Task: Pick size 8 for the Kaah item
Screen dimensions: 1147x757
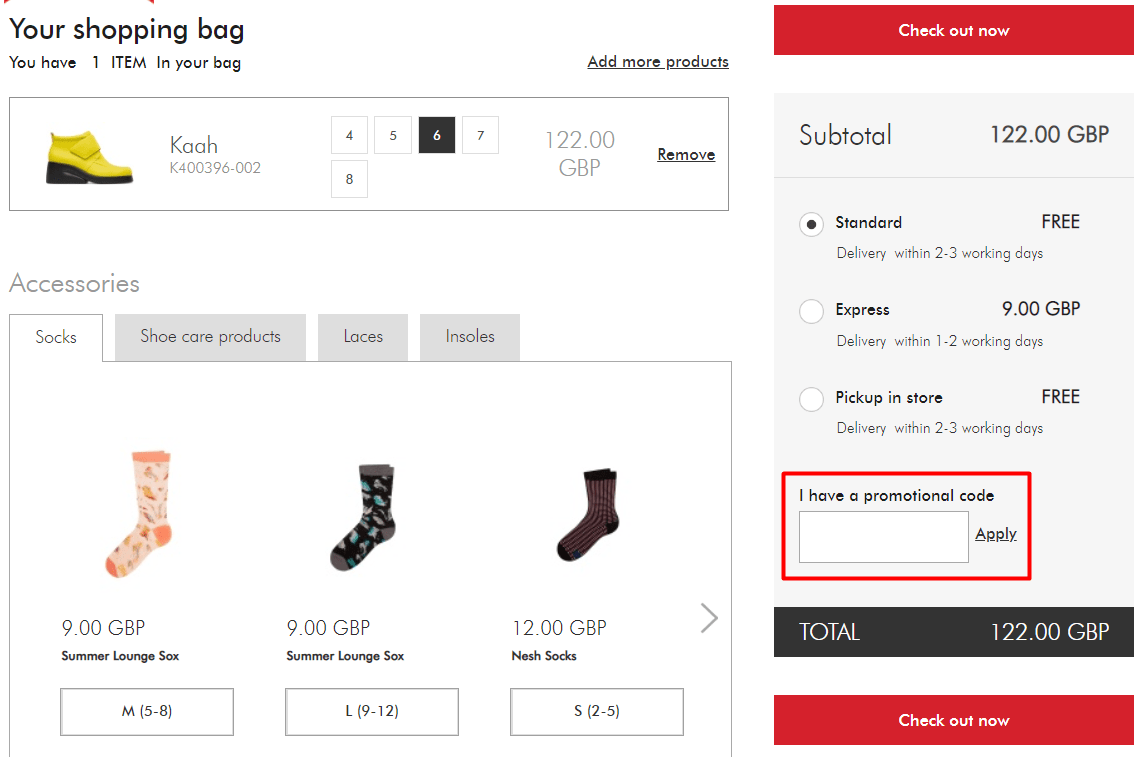Action: pyautogui.click(x=349, y=178)
